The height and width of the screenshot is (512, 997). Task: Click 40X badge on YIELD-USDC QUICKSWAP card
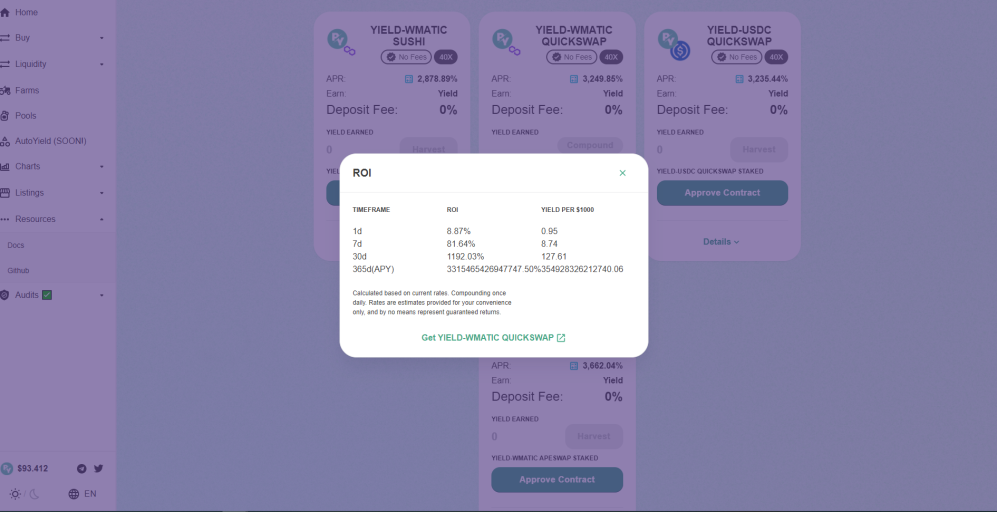point(776,57)
